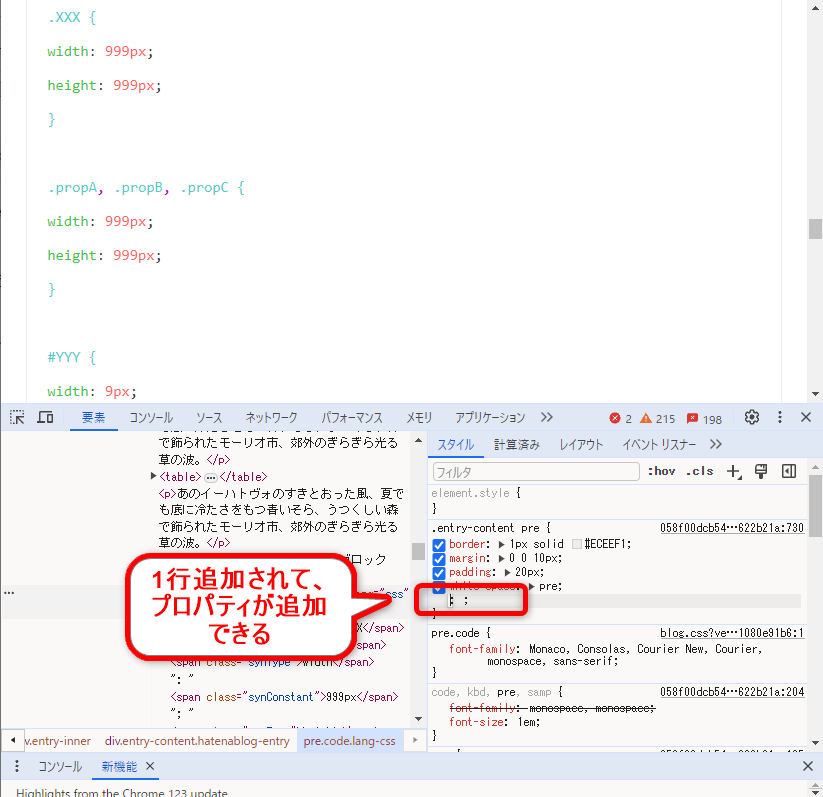Focus the フィルタ styles filter field
Image resolution: width=823 pixels, height=797 pixels.
pos(536,471)
